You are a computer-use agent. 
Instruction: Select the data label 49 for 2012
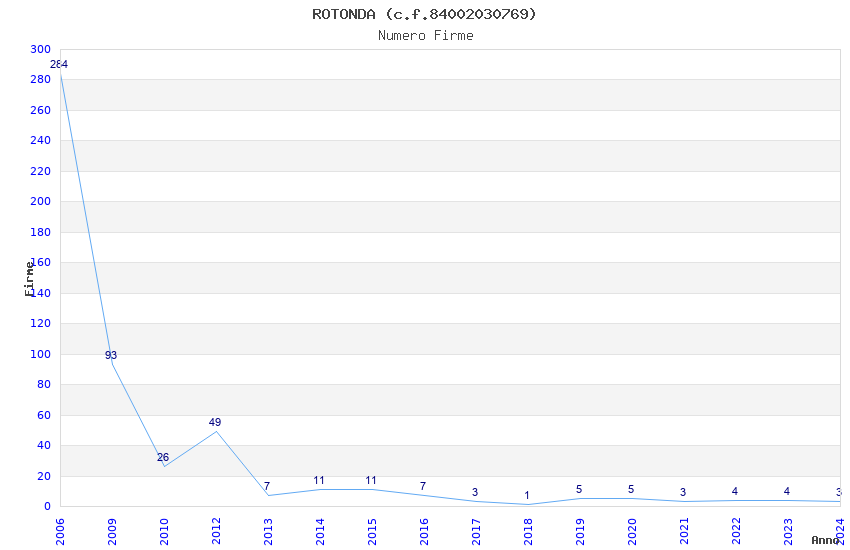215,422
